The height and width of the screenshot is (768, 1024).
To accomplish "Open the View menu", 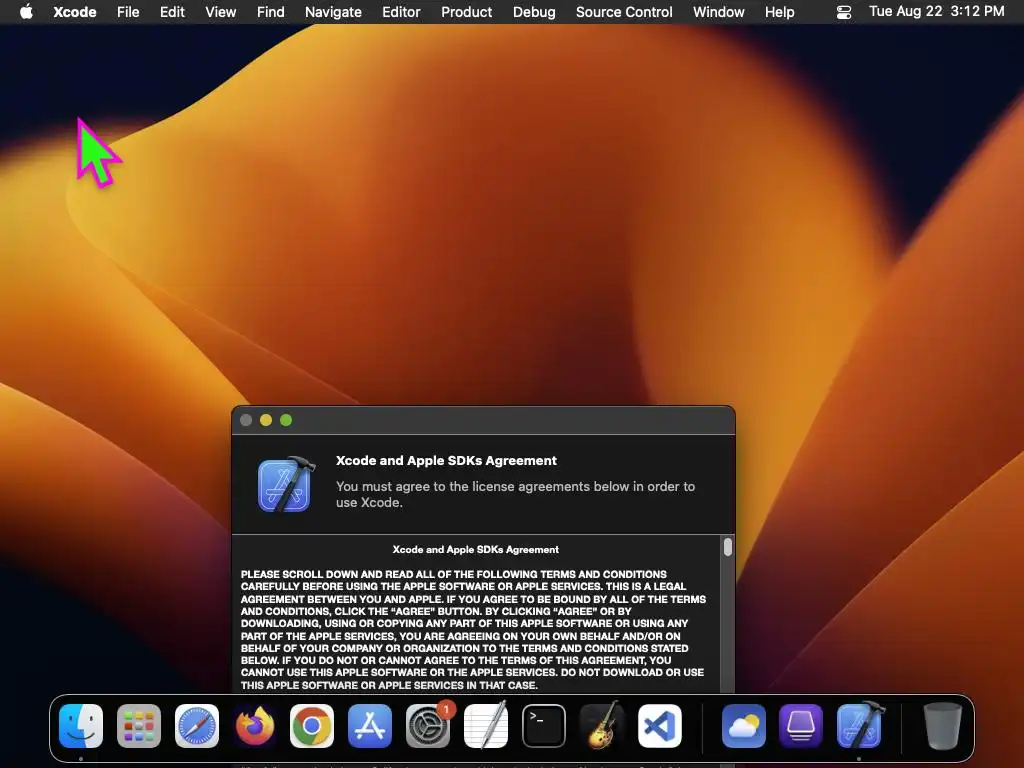I will 221,12.
